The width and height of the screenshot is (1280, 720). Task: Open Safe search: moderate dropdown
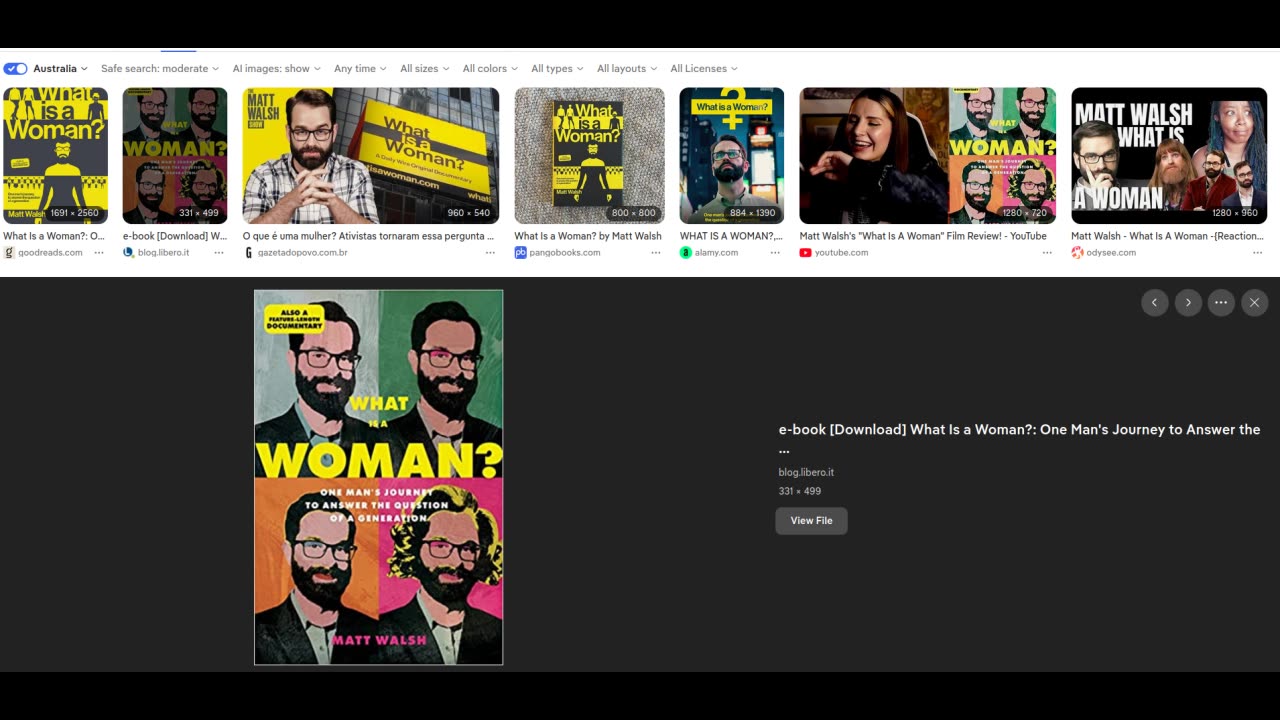tap(160, 69)
